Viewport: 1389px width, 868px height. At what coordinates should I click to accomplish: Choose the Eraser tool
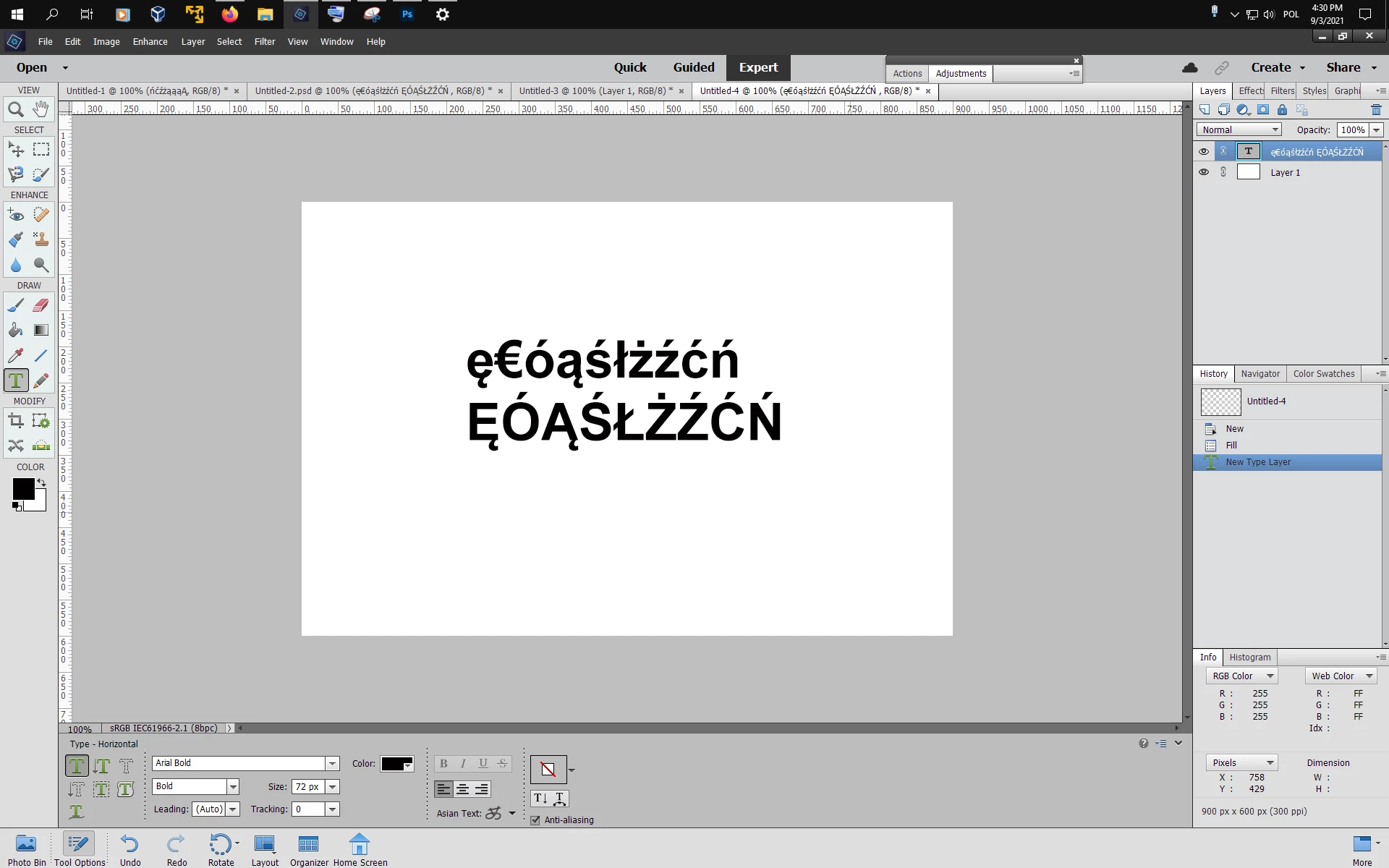tap(41, 305)
